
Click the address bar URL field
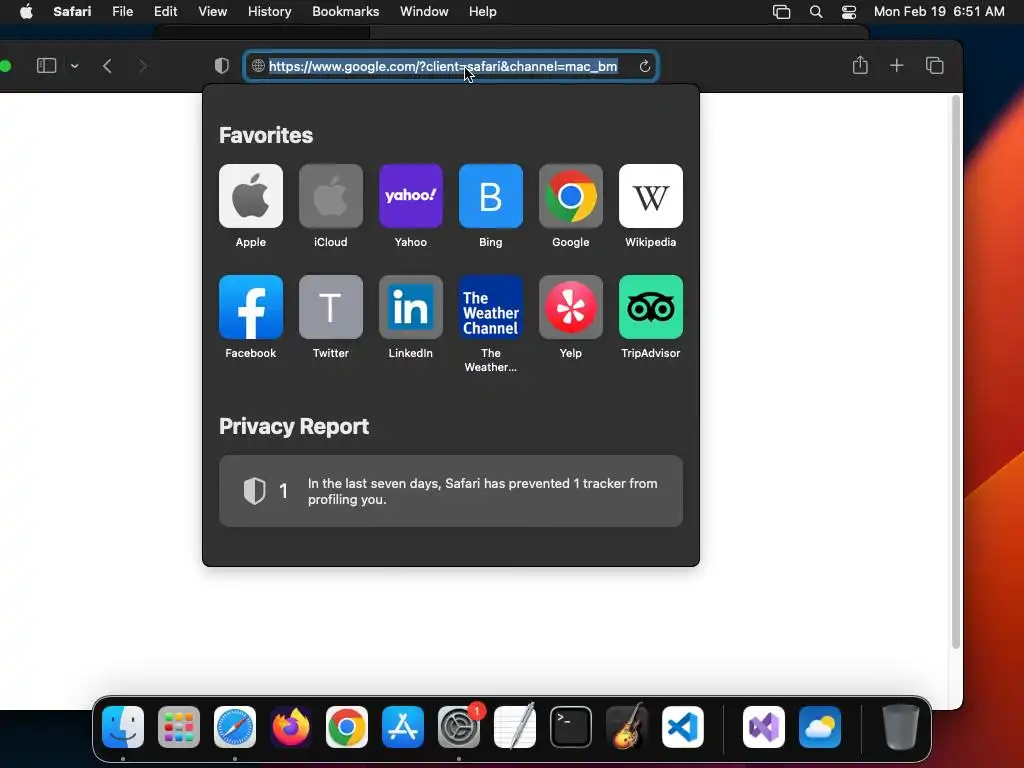pos(451,66)
